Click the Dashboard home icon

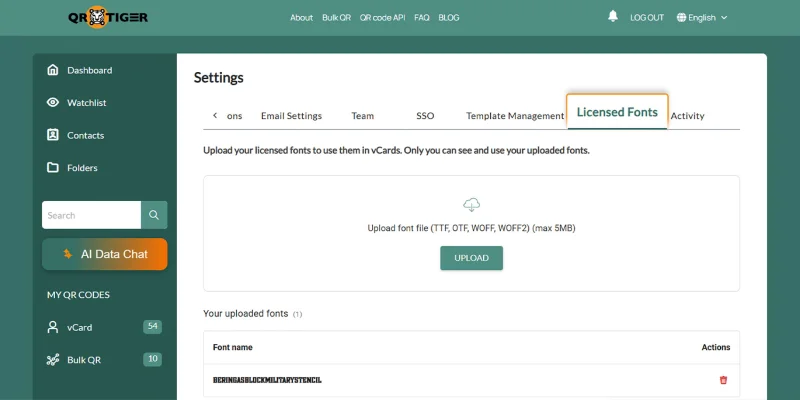coord(53,70)
